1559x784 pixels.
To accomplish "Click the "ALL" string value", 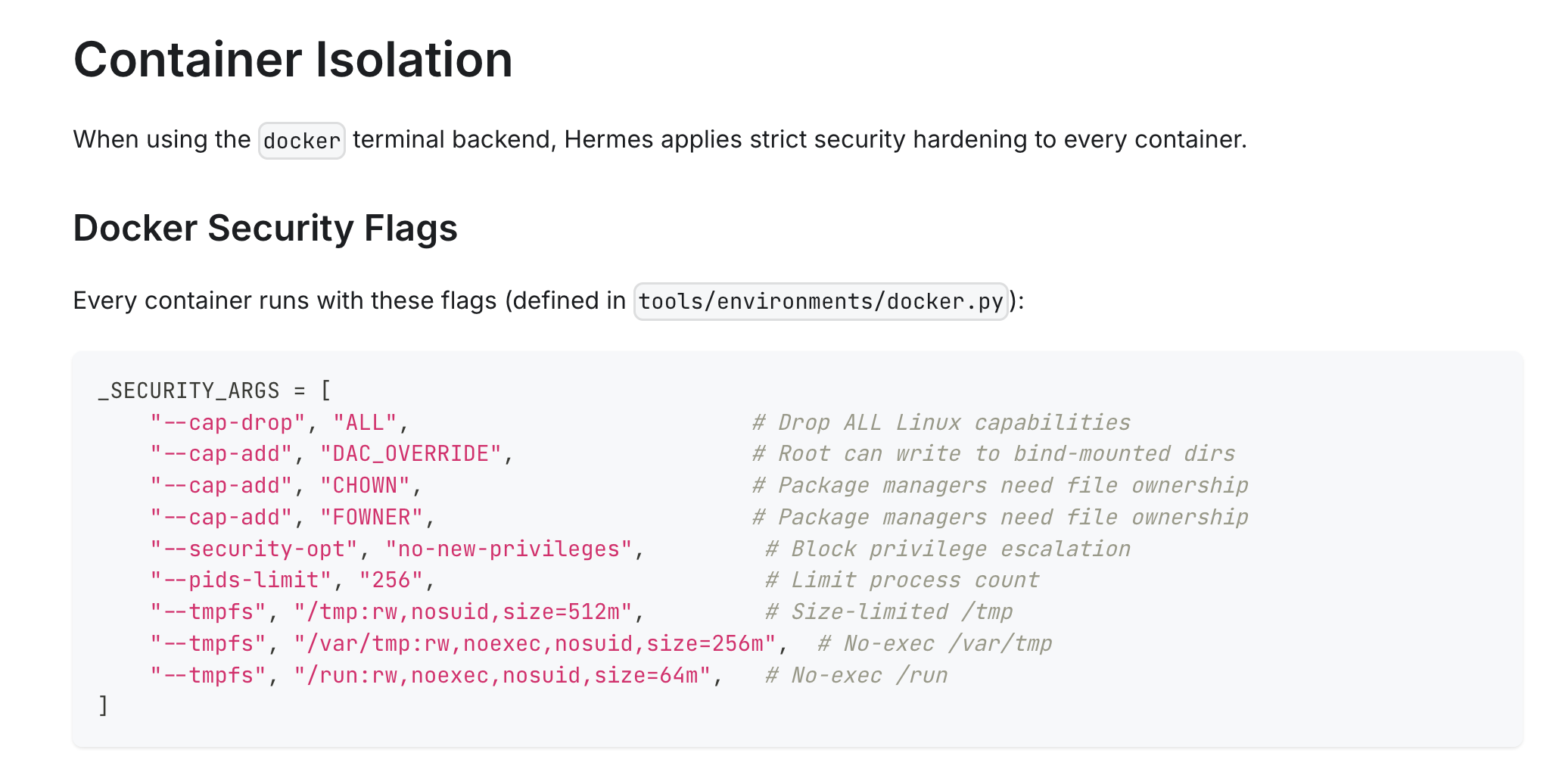I will pos(365,422).
